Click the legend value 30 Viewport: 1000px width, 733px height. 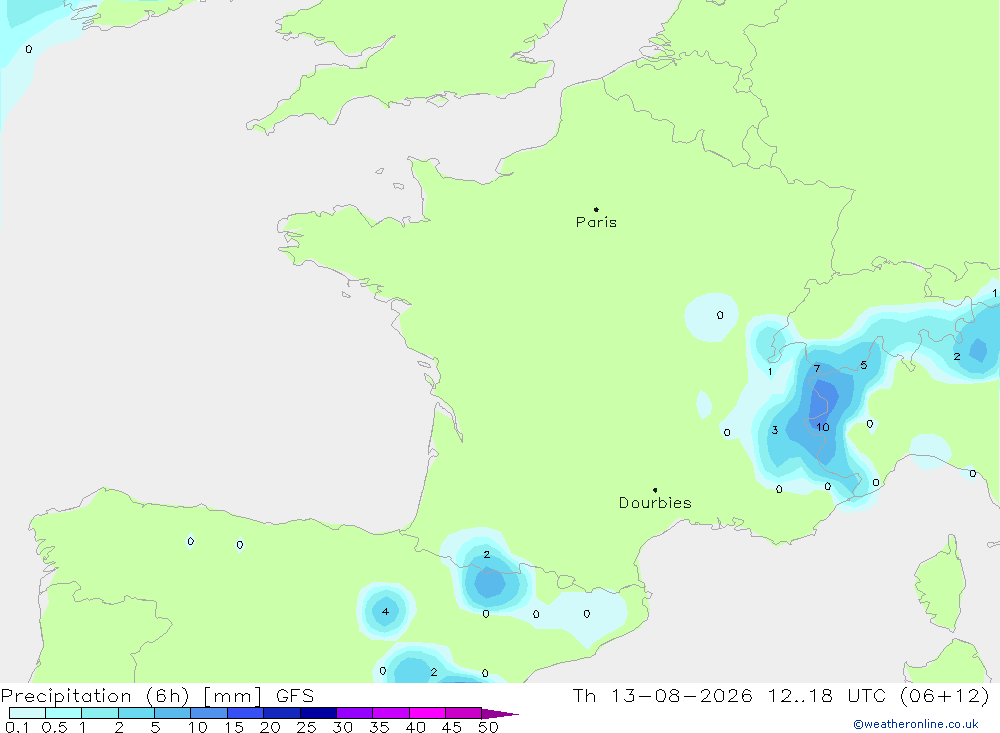(x=343, y=727)
